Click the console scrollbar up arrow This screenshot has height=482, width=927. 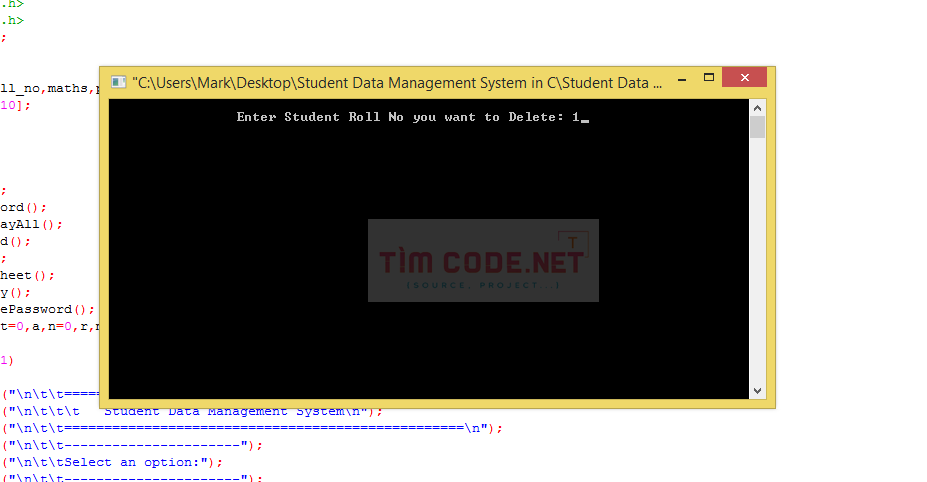(757, 108)
